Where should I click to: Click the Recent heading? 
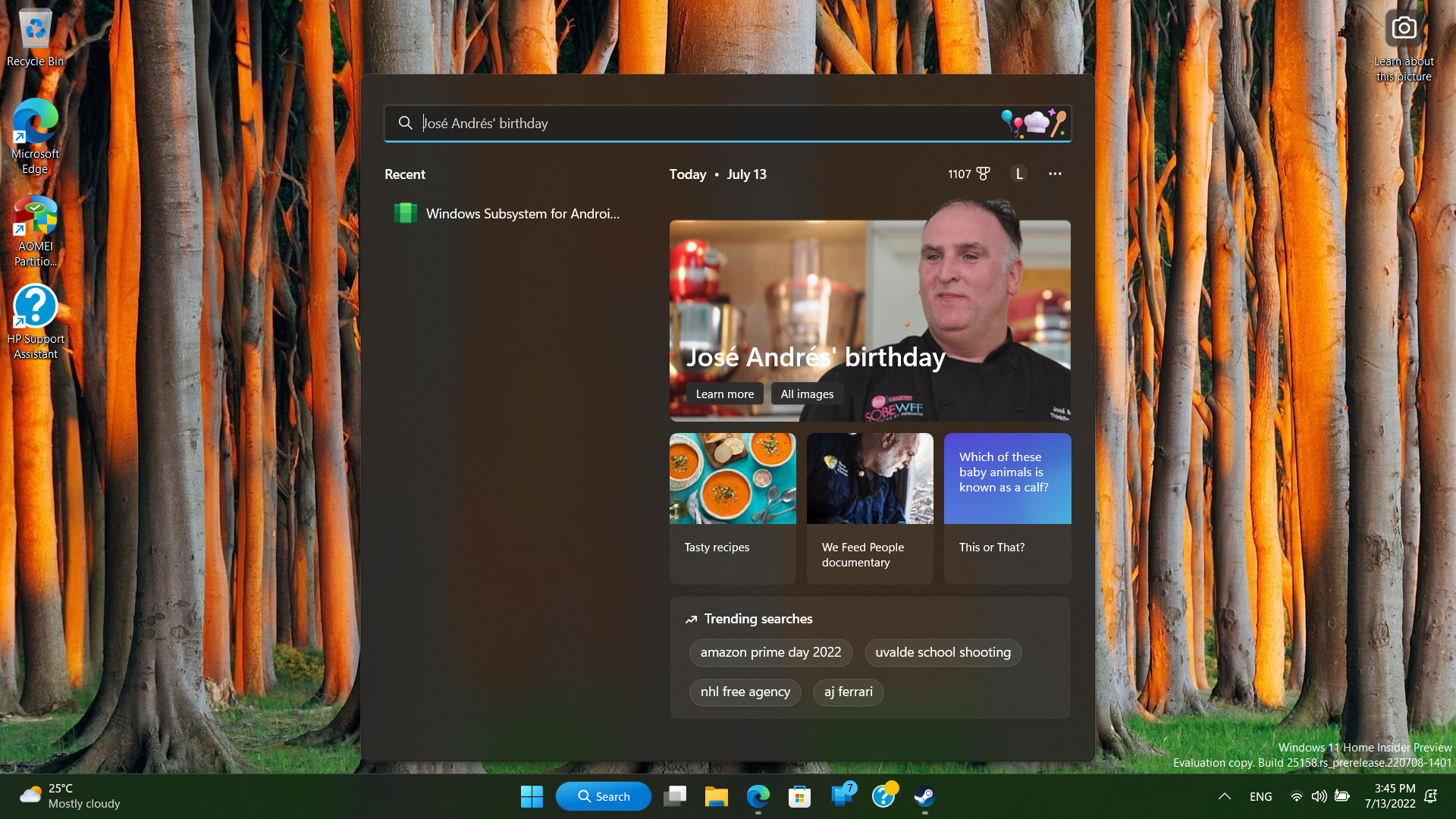pos(405,174)
